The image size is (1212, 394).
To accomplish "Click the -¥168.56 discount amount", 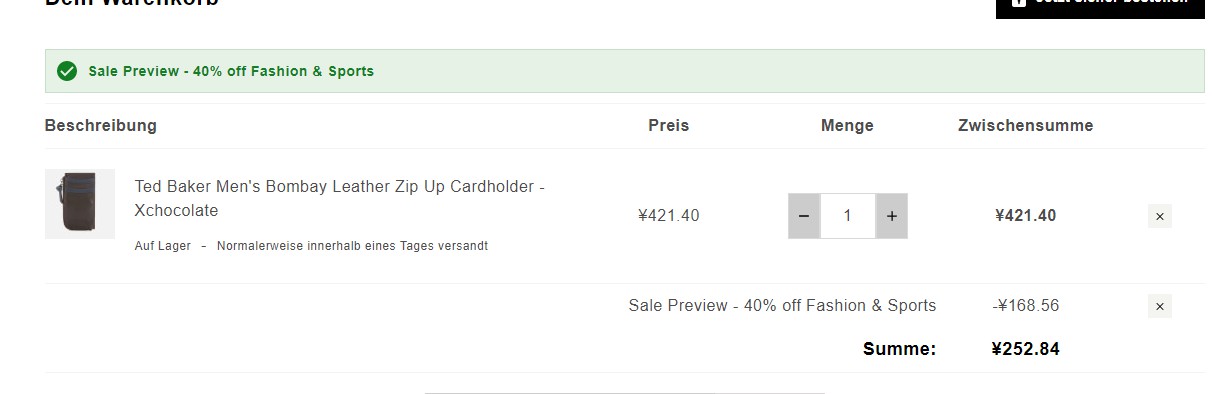I will pyautogui.click(x=1026, y=305).
